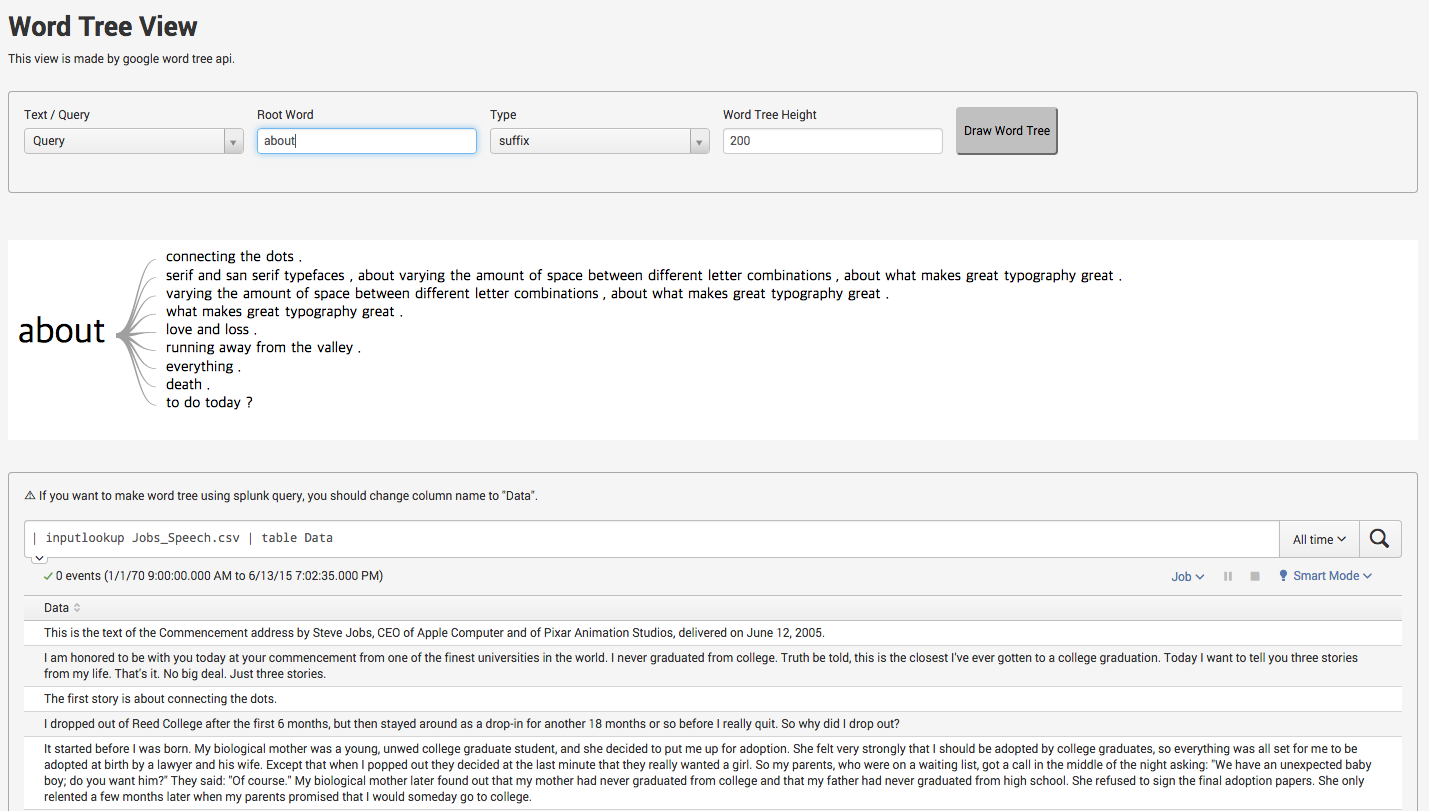Click the warning triangle icon
Image resolution: width=1429 pixels, height=811 pixels.
(x=30, y=495)
